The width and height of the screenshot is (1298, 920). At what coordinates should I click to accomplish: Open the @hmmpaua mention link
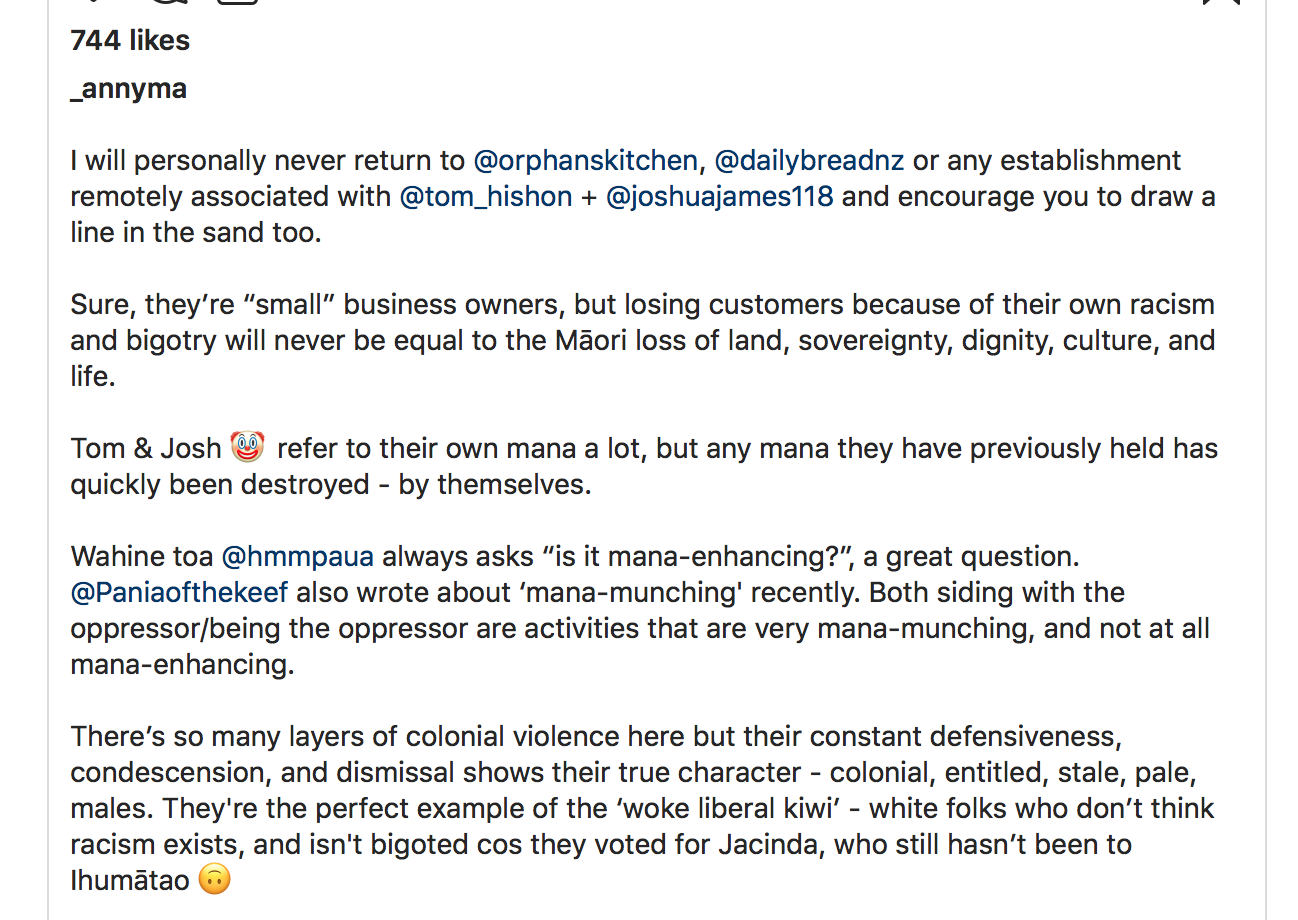[297, 557]
